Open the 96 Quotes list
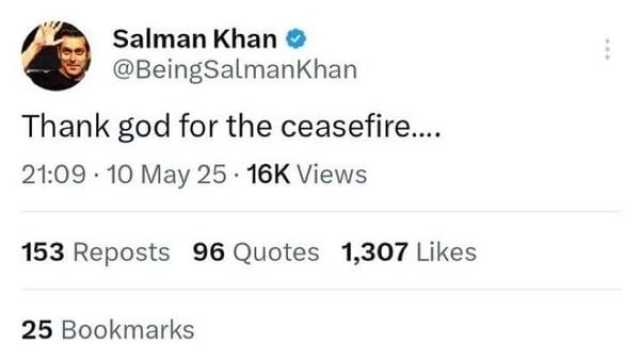This screenshot has height=360, width=640. point(256,252)
